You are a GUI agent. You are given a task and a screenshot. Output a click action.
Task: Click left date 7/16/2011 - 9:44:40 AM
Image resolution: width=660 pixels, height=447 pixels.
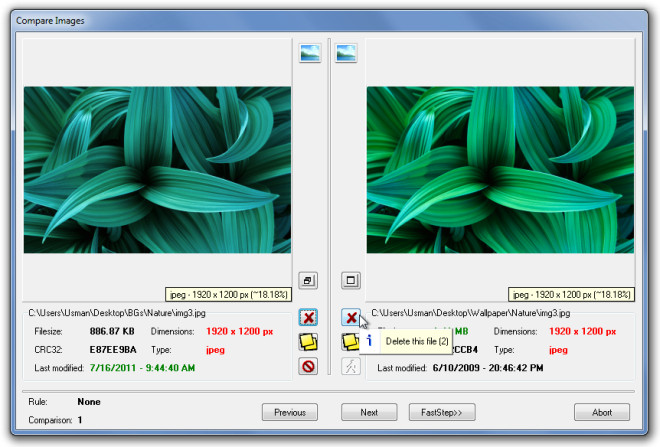pos(142,368)
